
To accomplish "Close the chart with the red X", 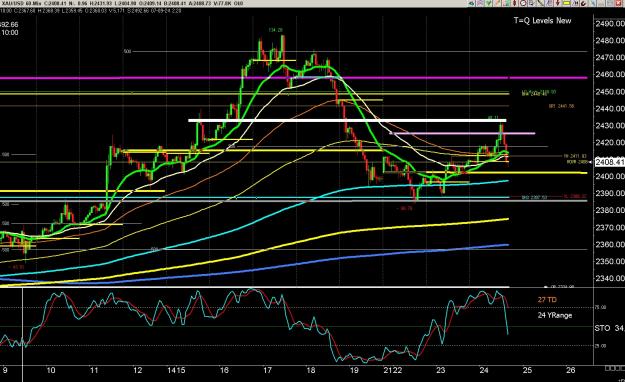I will 618,4.
